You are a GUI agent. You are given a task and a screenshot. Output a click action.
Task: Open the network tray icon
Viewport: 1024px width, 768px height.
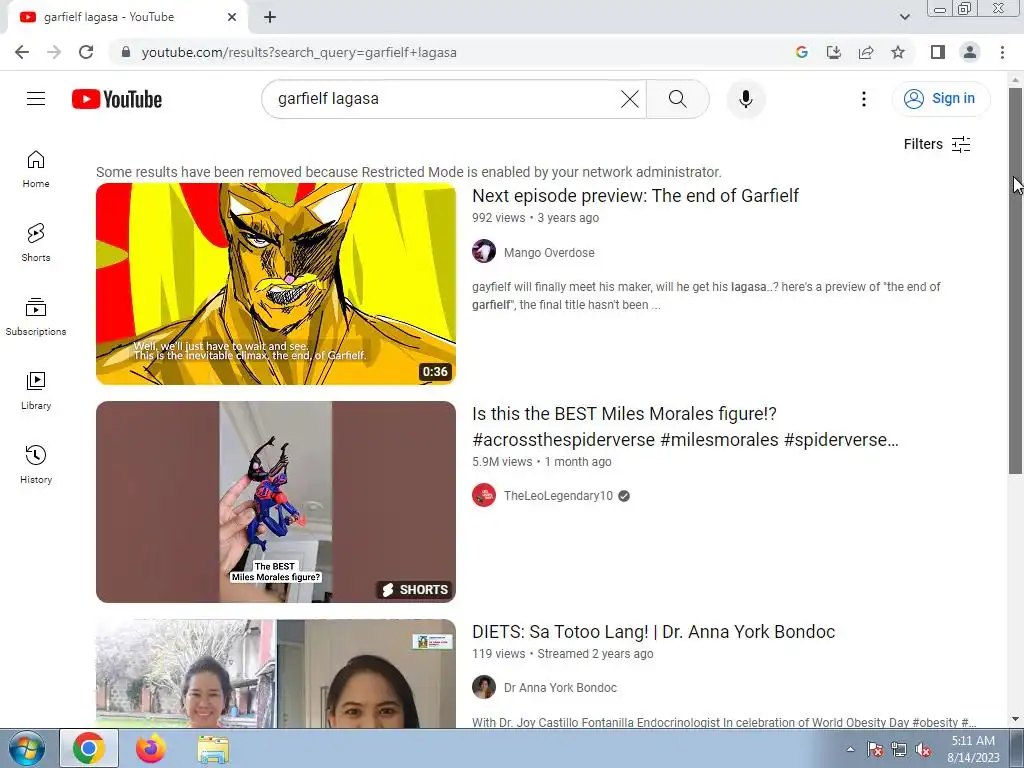[899, 750]
